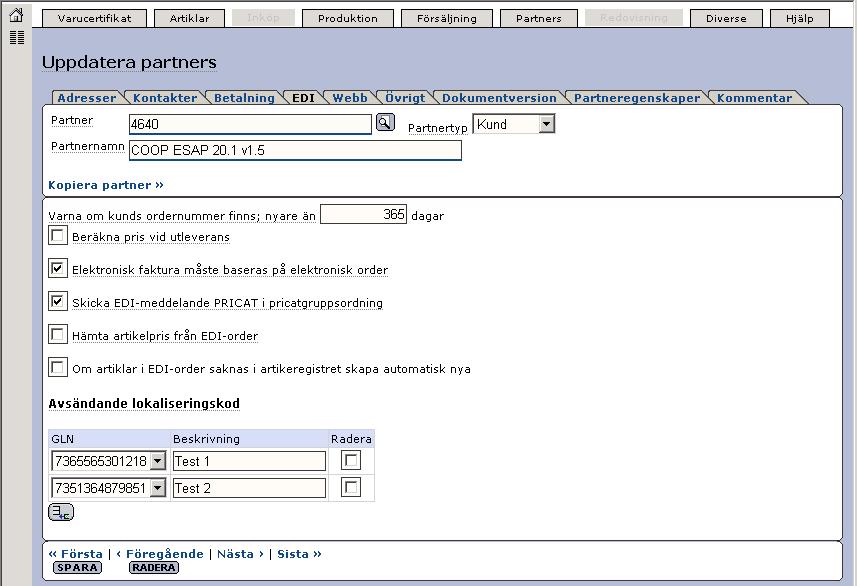Open the Artiklar menu
Image resolution: width=857 pixels, height=586 pixels.
189,18
